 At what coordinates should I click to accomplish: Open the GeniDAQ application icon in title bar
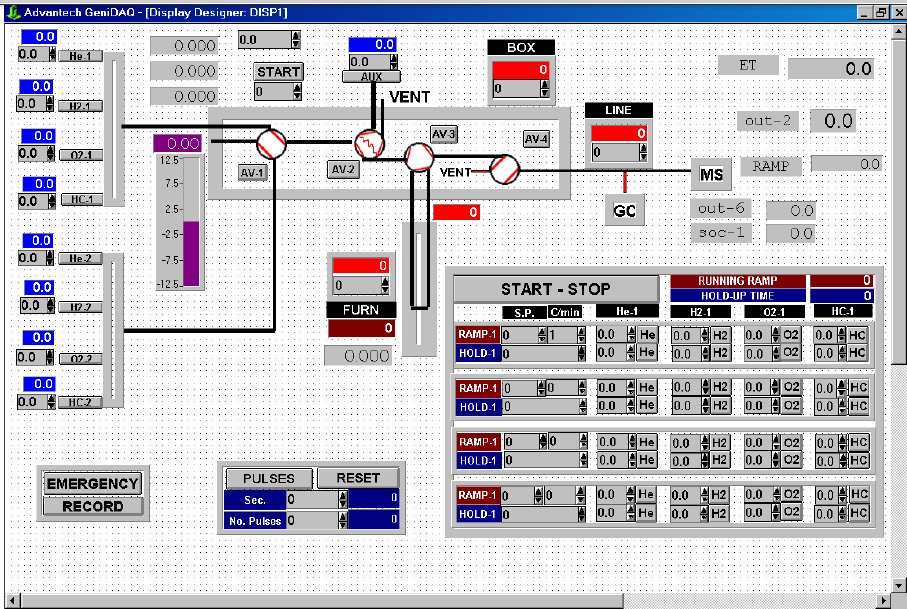coord(13,12)
